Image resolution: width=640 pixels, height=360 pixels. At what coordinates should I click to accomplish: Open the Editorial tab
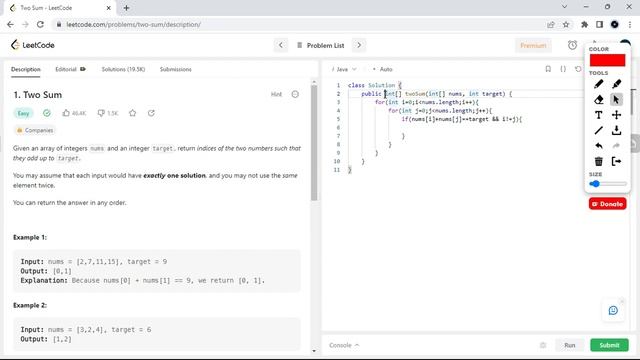(x=70, y=69)
